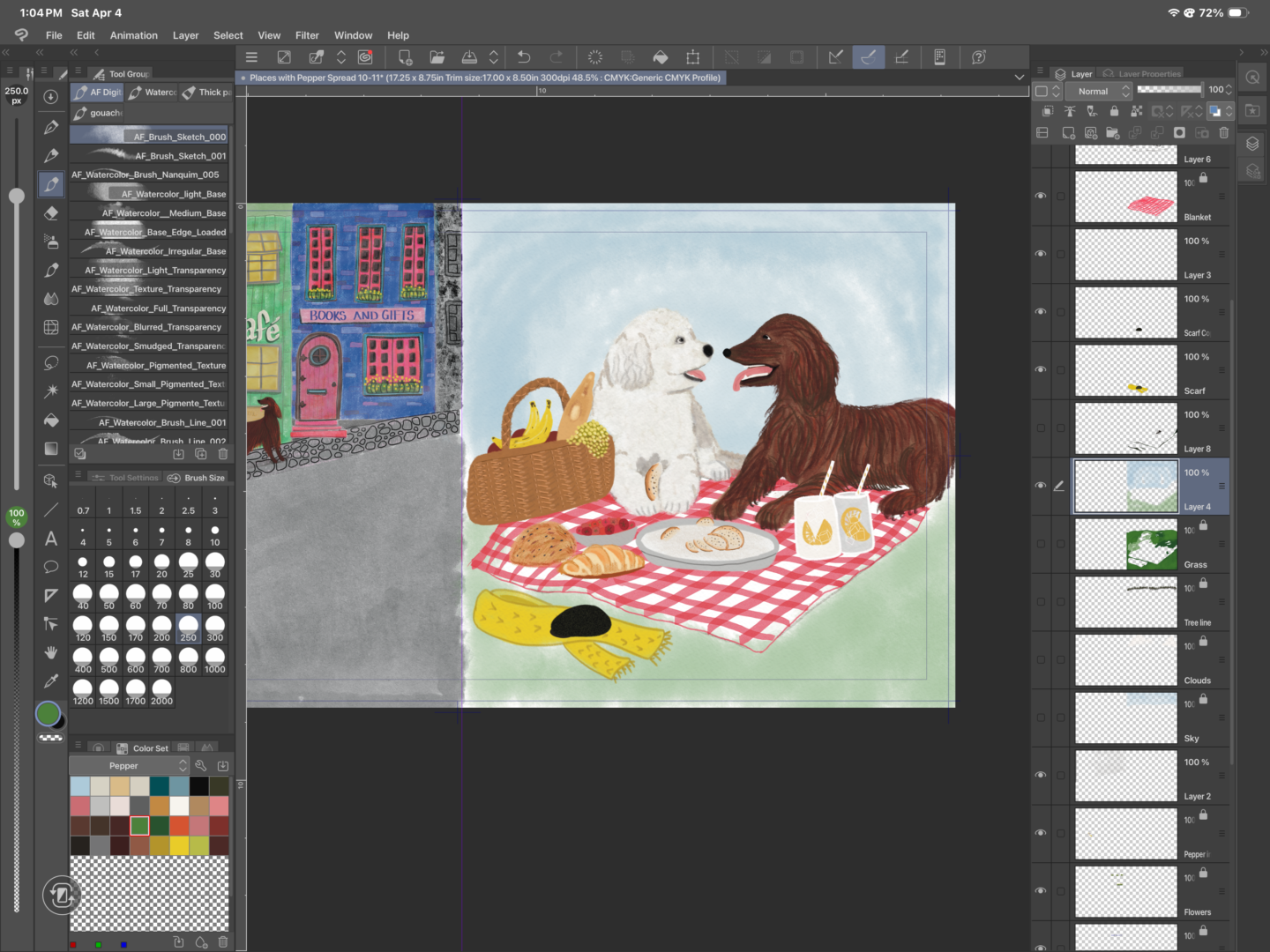This screenshot has height=952, width=1270.
Task: Select the Eyedropper tool
Action: pyautogui.click(x=51, y=681)
